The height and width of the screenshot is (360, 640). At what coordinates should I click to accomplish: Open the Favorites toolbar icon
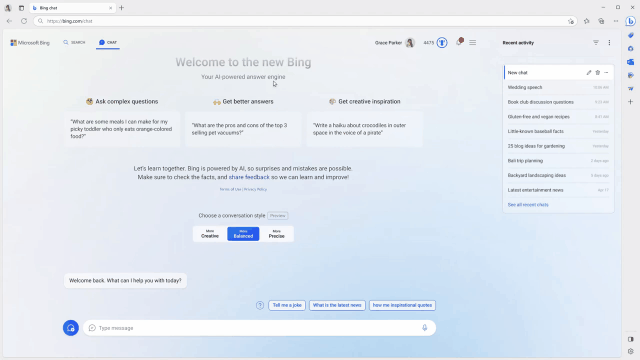point(587,21)
